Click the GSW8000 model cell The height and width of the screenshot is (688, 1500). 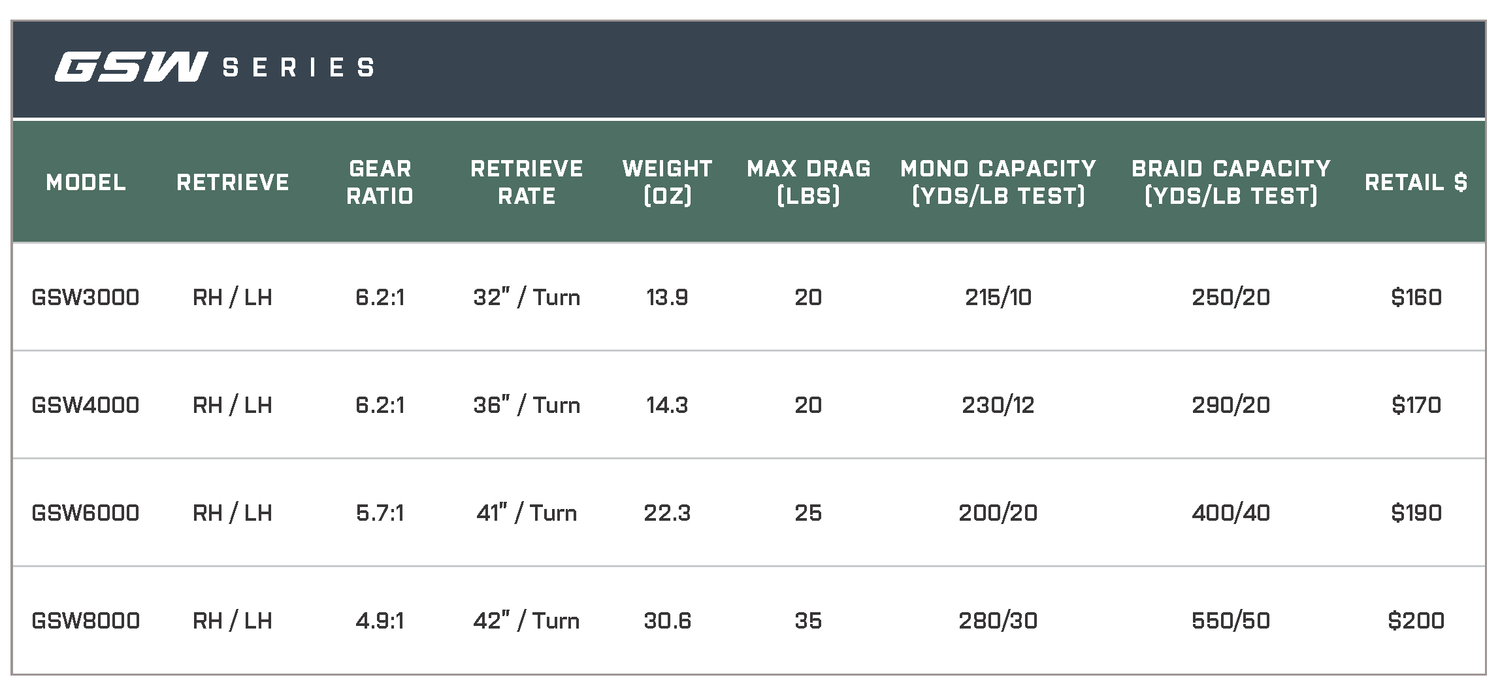pos(86,621)
